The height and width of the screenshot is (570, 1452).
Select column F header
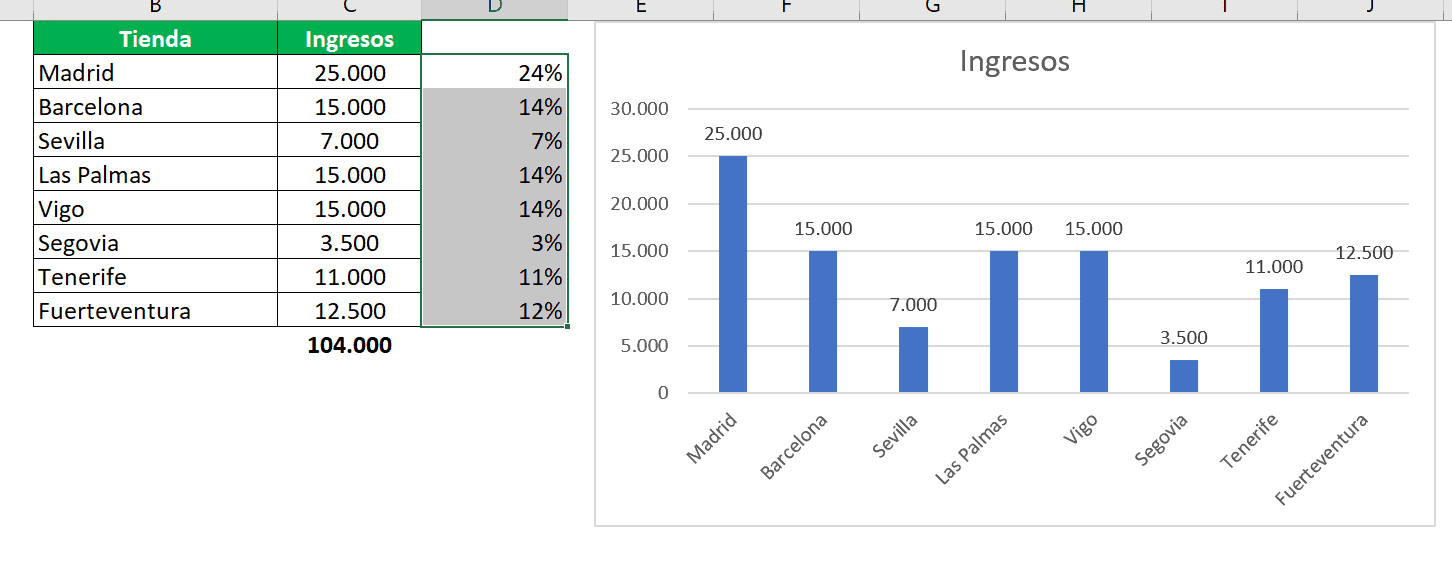[786, 9]
